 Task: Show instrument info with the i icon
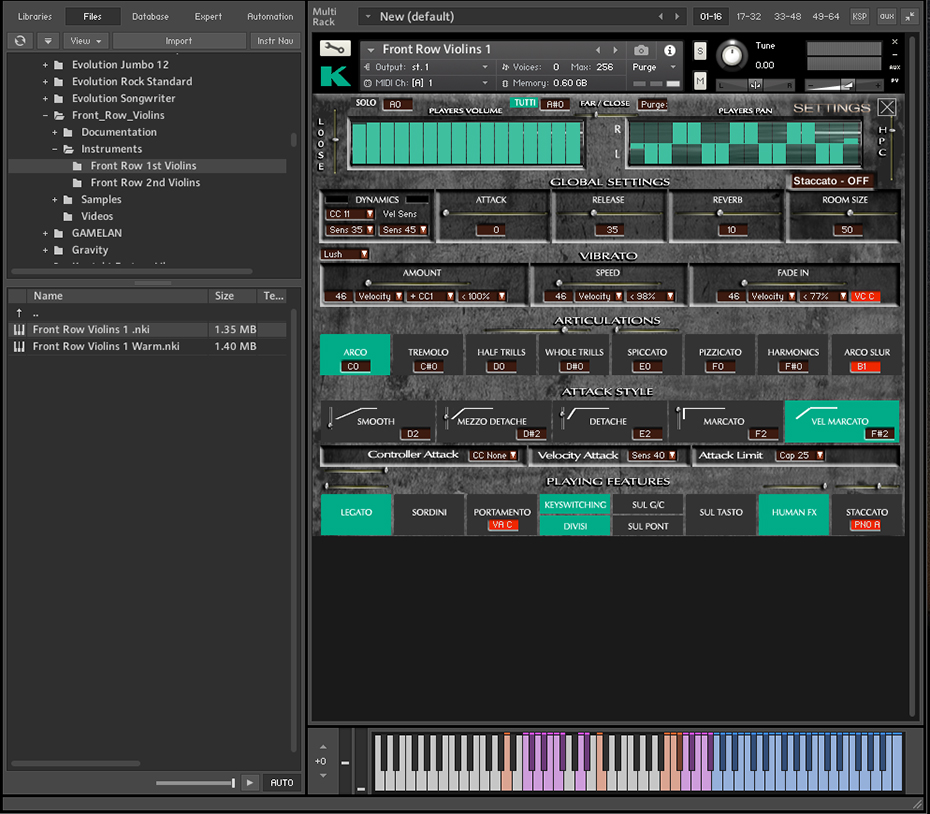[670, 50]
